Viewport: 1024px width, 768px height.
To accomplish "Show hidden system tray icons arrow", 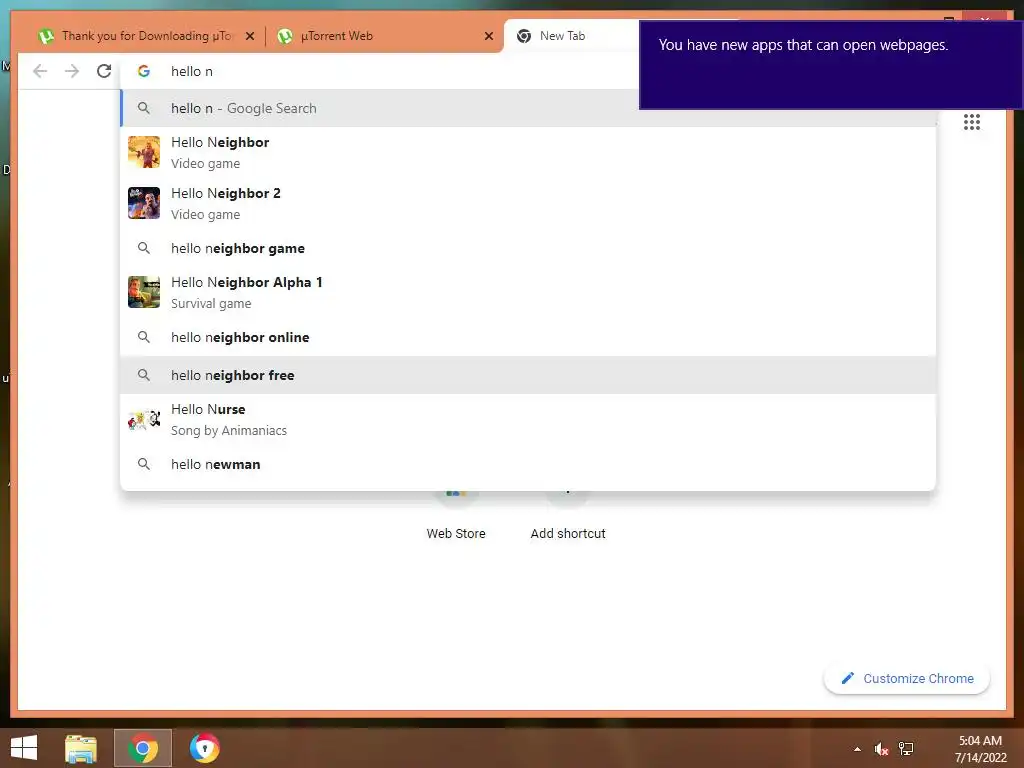I will 857,749.
